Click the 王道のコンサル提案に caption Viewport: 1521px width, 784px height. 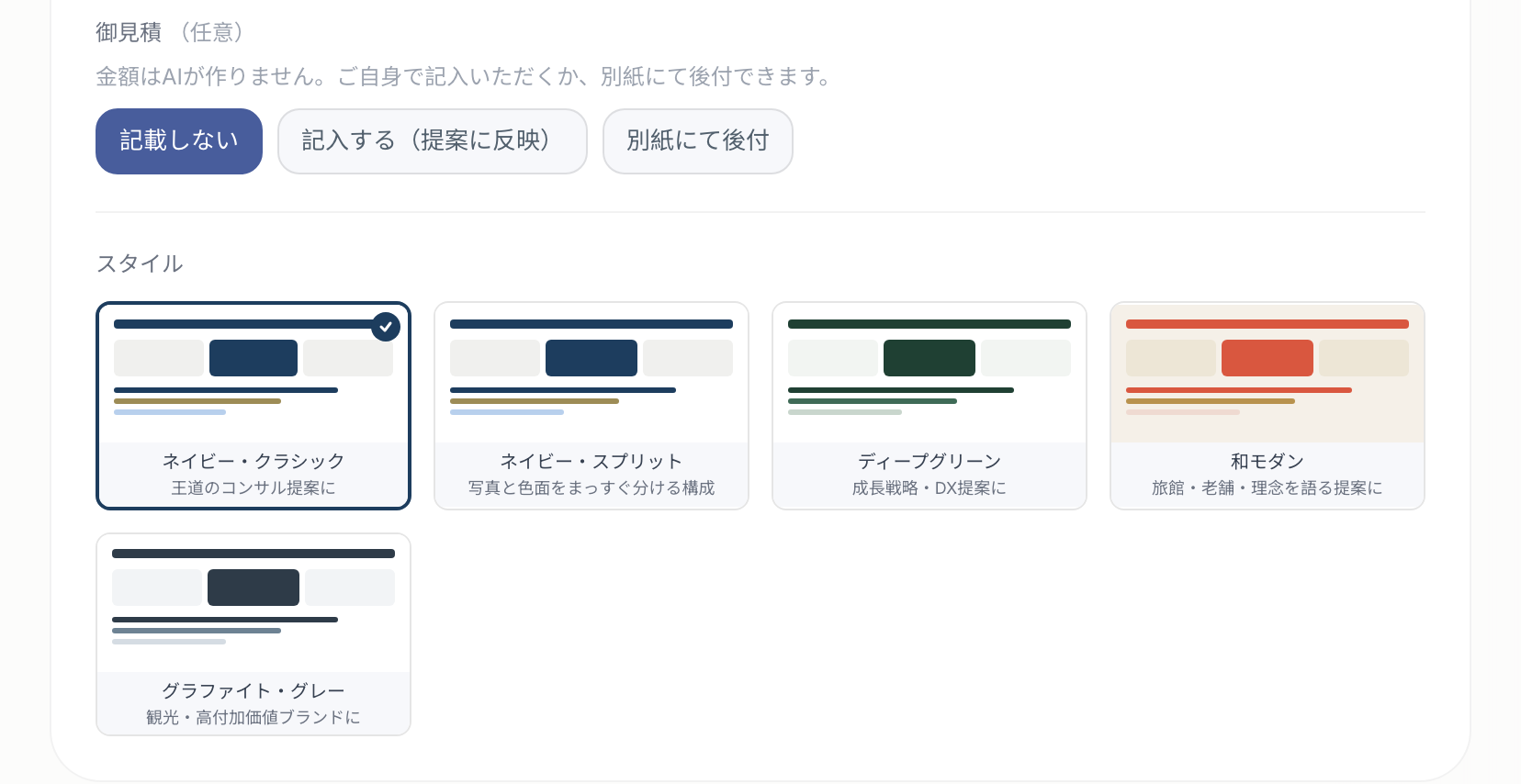tap(253, 488)
